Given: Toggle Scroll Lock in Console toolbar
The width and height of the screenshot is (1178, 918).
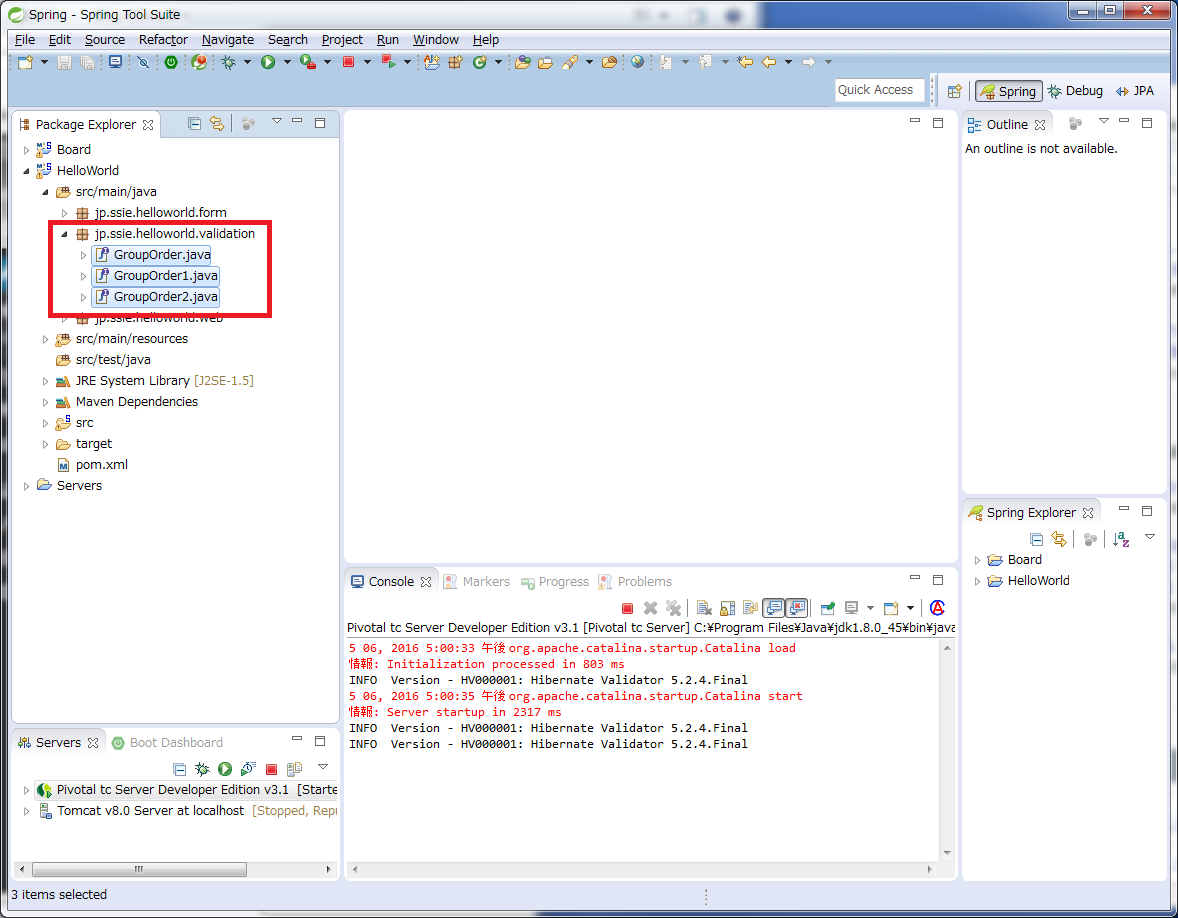Looking at the screenshot, I should [727, 608].
